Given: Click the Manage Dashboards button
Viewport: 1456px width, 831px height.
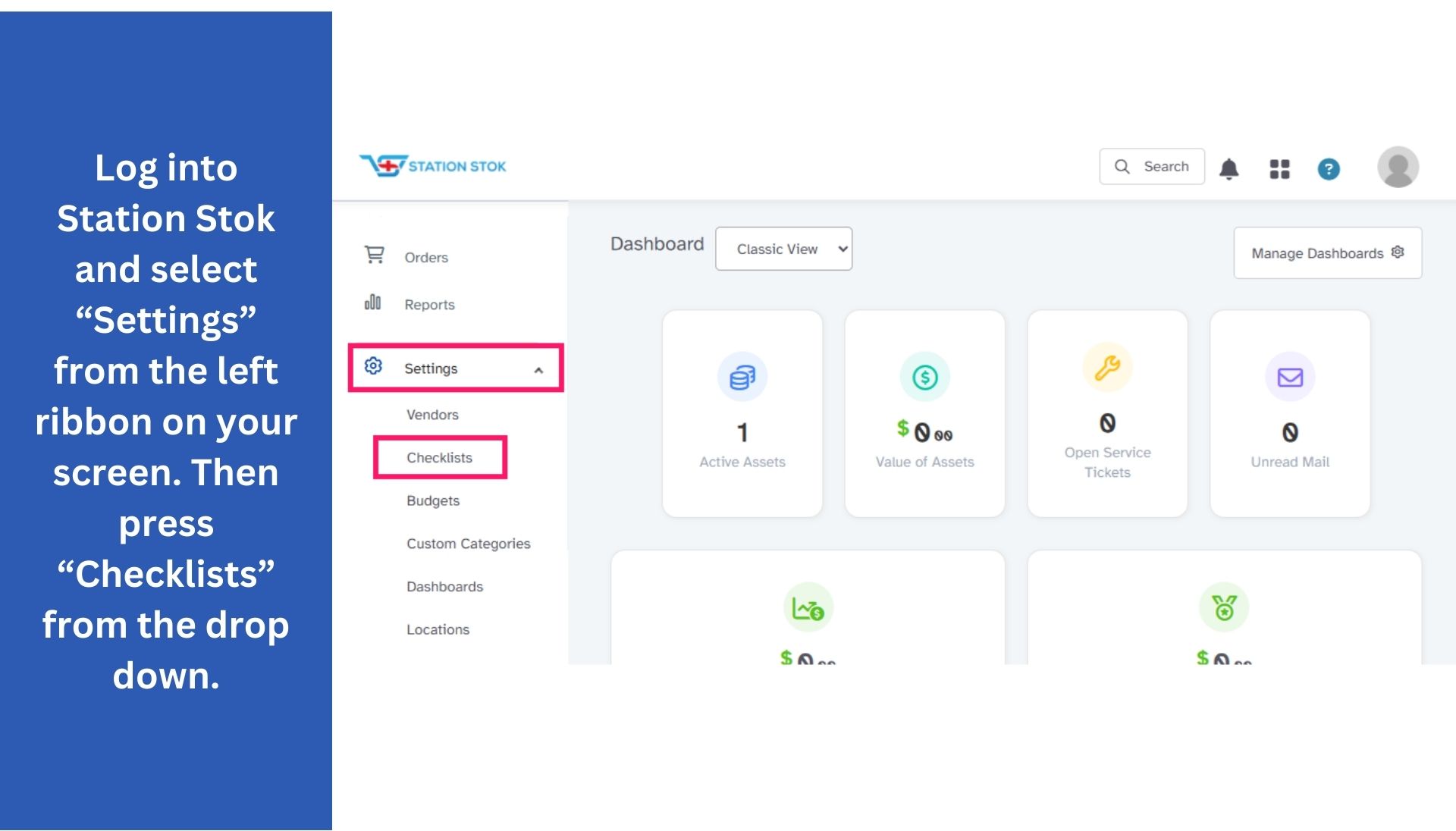Looking at the screenshot, I should click(1327, 252).
